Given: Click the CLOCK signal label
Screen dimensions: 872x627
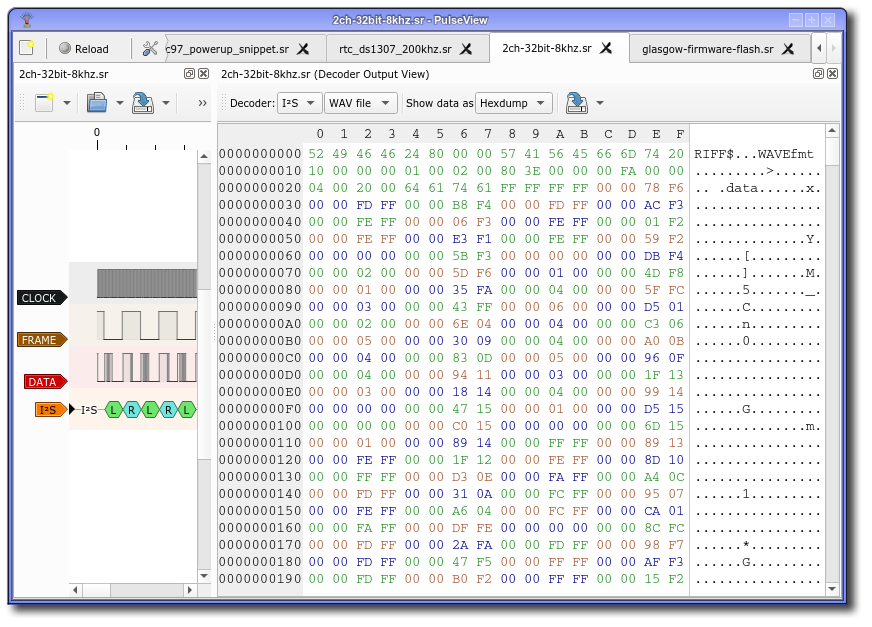Looking at the screenshot, I should coord(42,298).
